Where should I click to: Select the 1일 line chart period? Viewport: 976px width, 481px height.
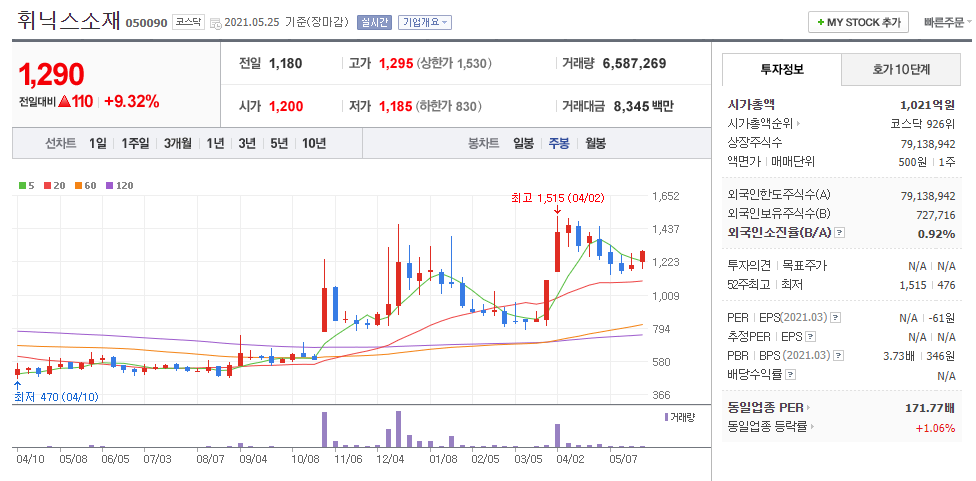click(98, 144)
